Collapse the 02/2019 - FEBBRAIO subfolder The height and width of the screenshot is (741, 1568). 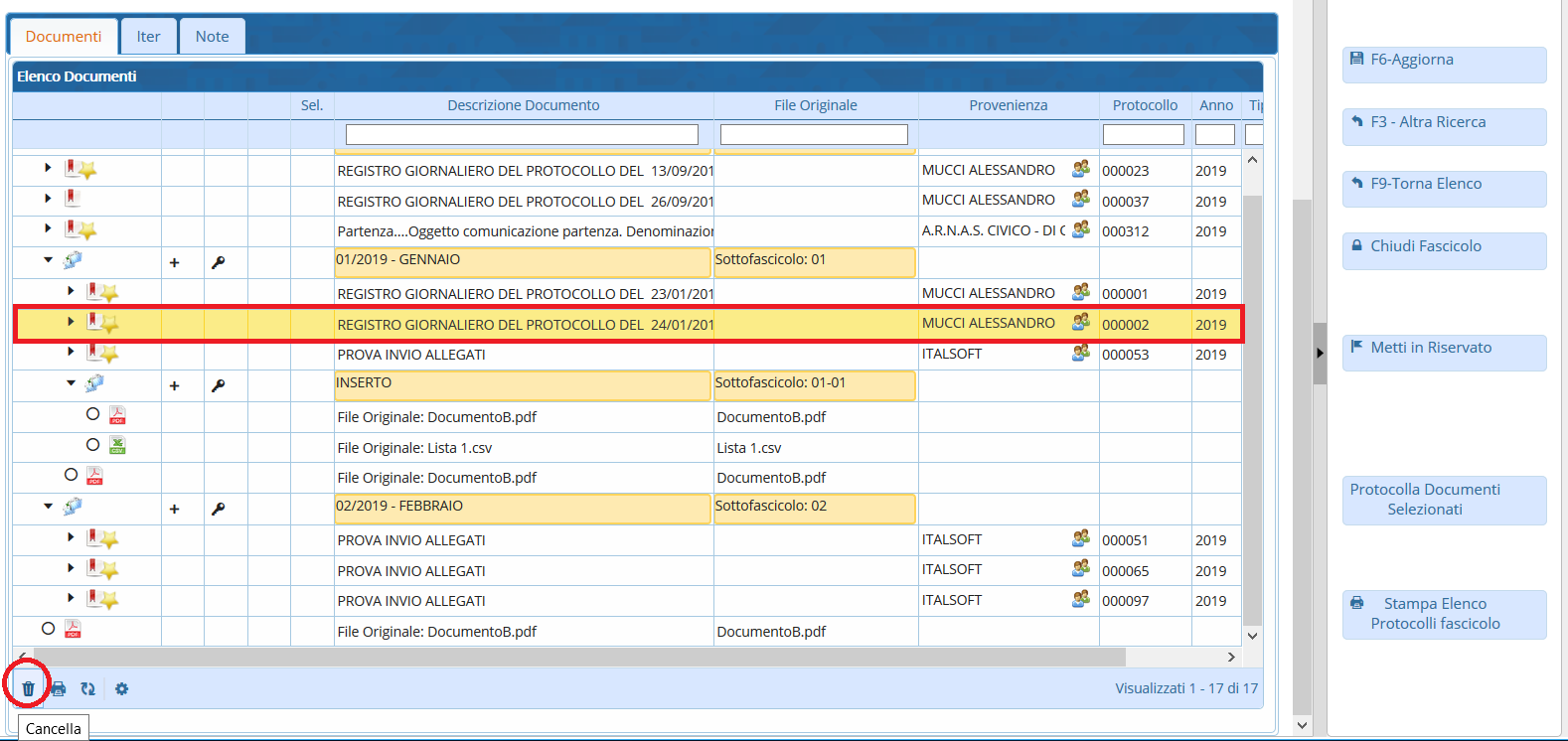48,507
